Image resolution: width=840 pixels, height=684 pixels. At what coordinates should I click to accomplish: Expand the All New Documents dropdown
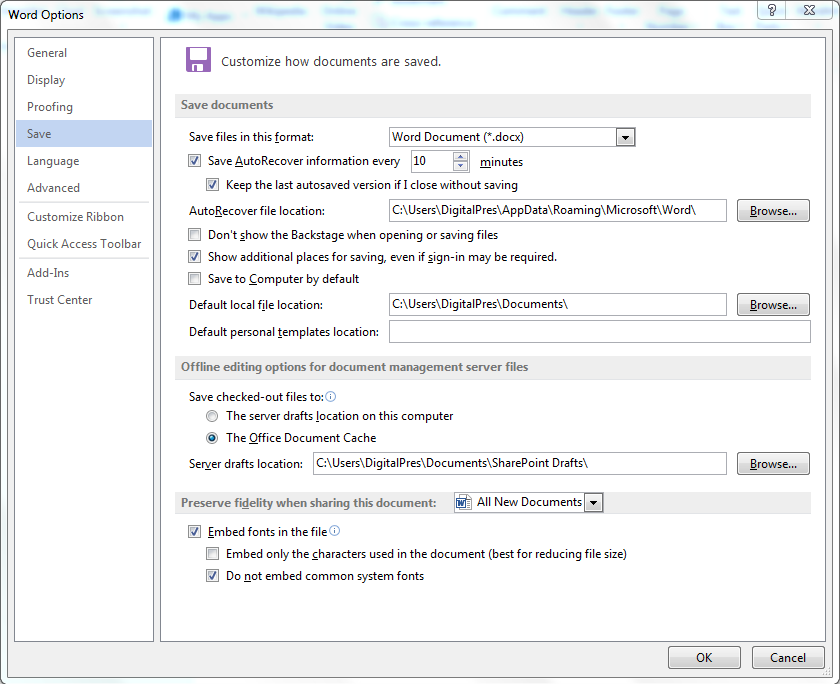[x=593, y=502]
